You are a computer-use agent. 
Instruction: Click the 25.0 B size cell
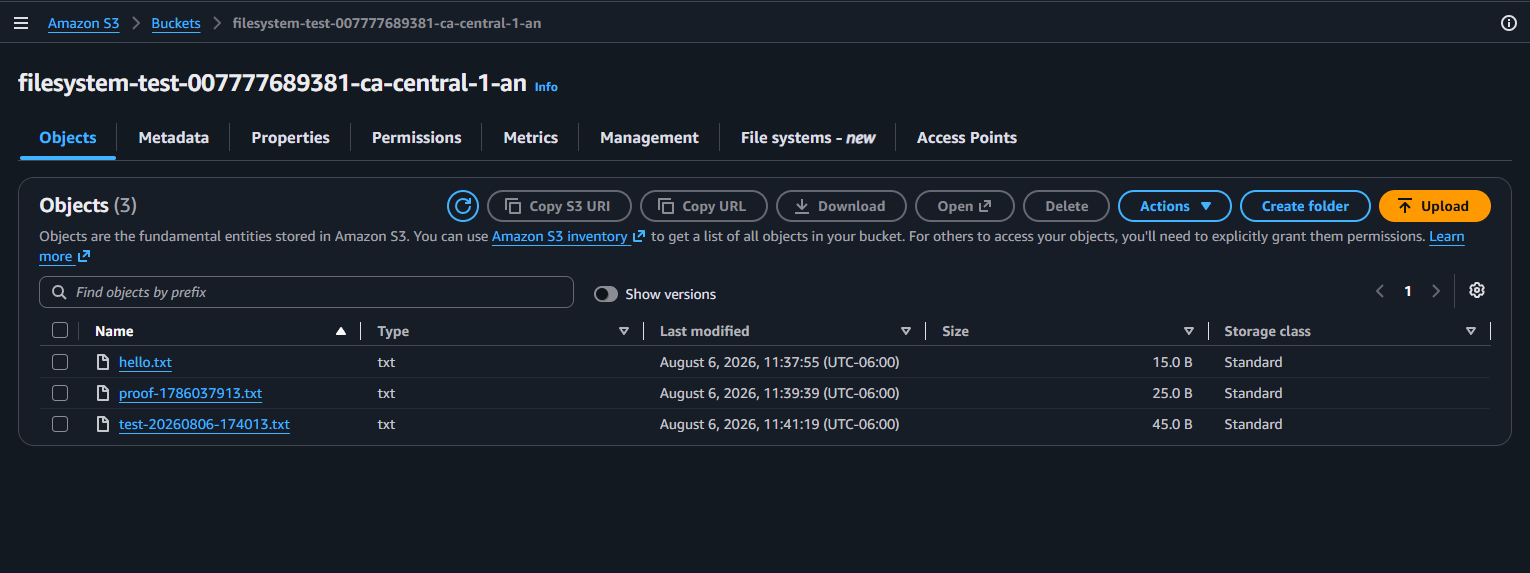pos(1172,393)
